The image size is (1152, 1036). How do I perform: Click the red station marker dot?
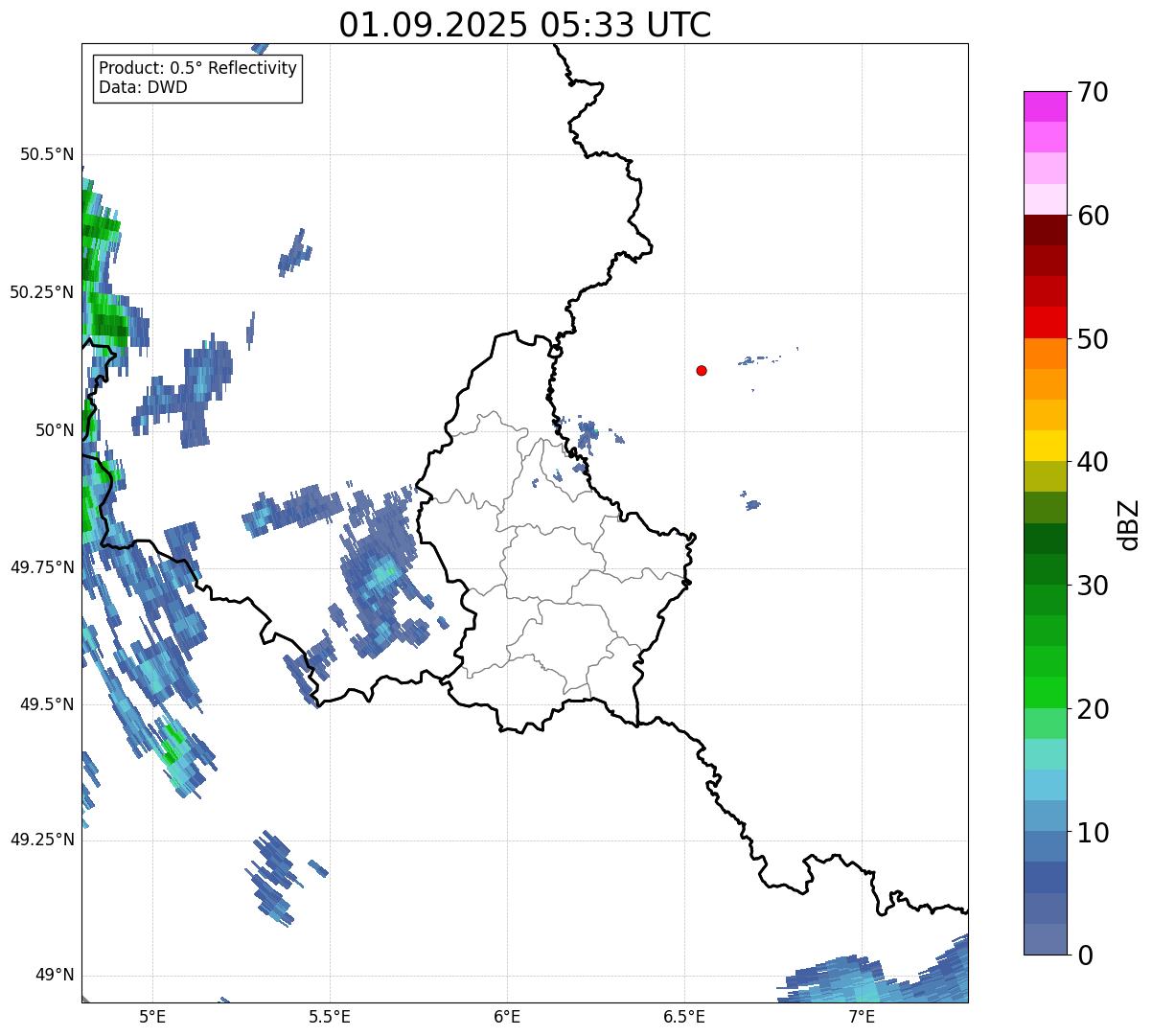click(702, 370)
